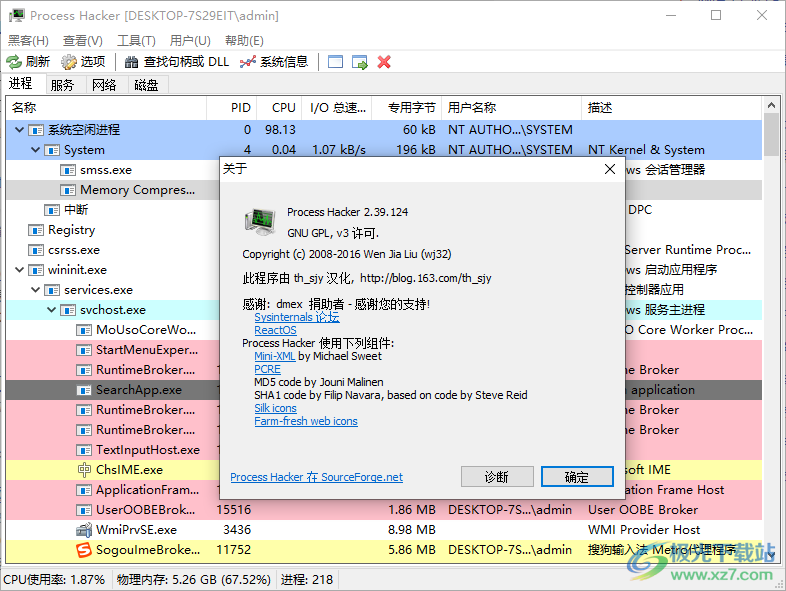Click the TextInputHost.exe process icon
The height and width of the screenshot is (591, 786).
coord(84,450)
